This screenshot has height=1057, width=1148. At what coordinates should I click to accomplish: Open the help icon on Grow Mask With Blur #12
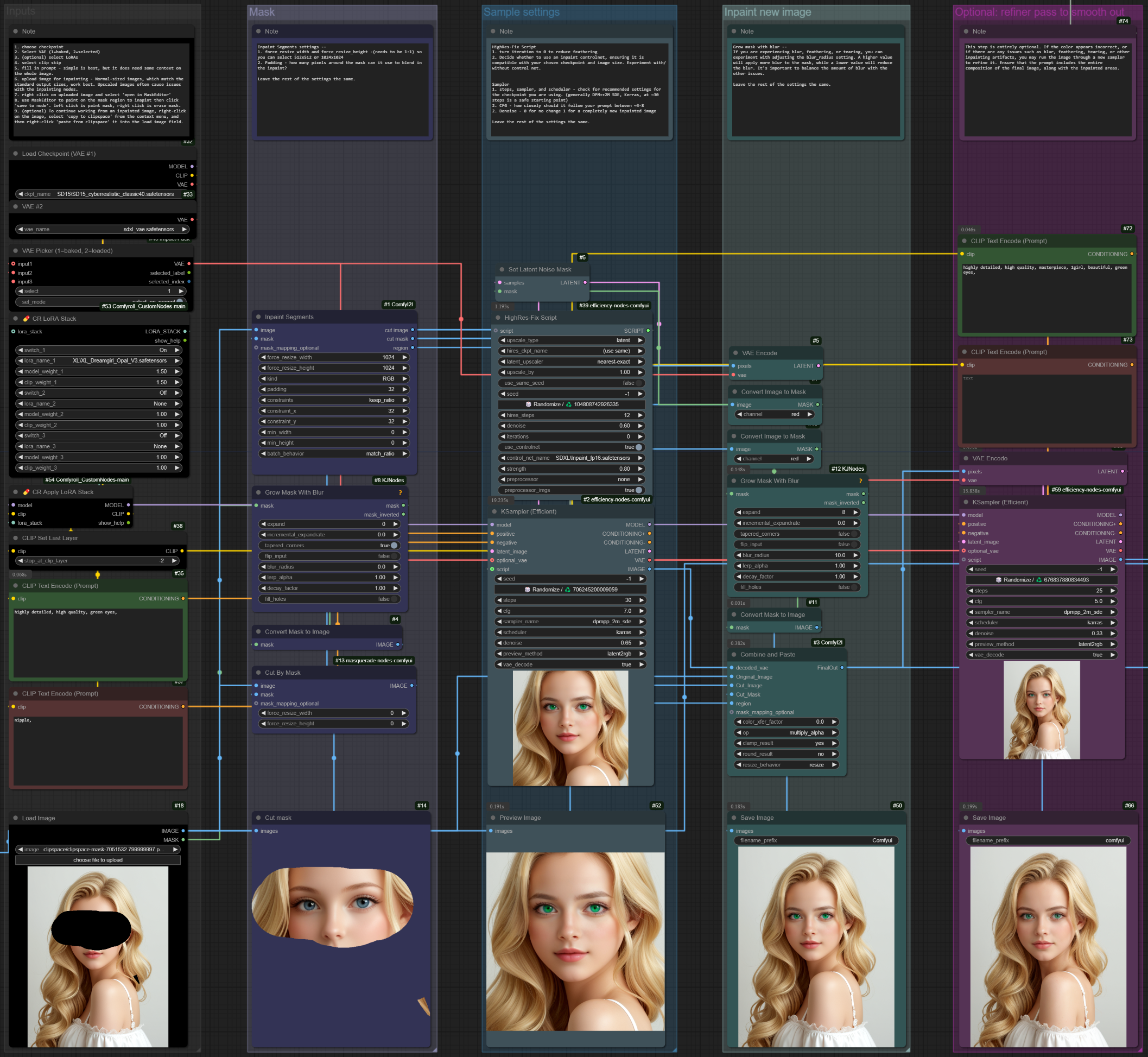pos(860,481)
